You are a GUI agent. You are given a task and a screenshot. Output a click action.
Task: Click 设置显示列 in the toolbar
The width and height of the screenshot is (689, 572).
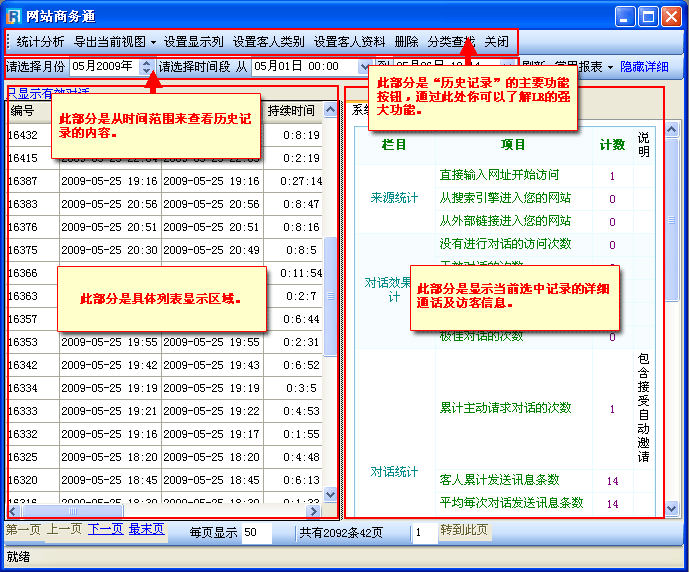click(193, 42)
